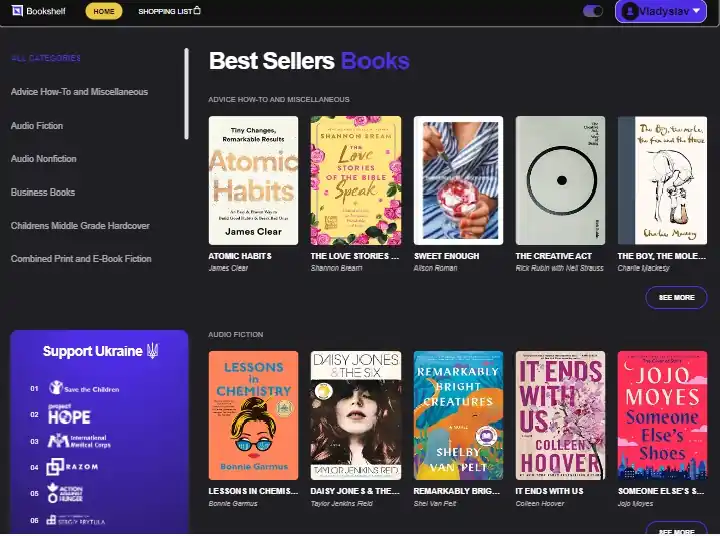Select Combined Print and E-Book Fiction category
Screen dimensions: 720x536
click(x=81, y=259)
